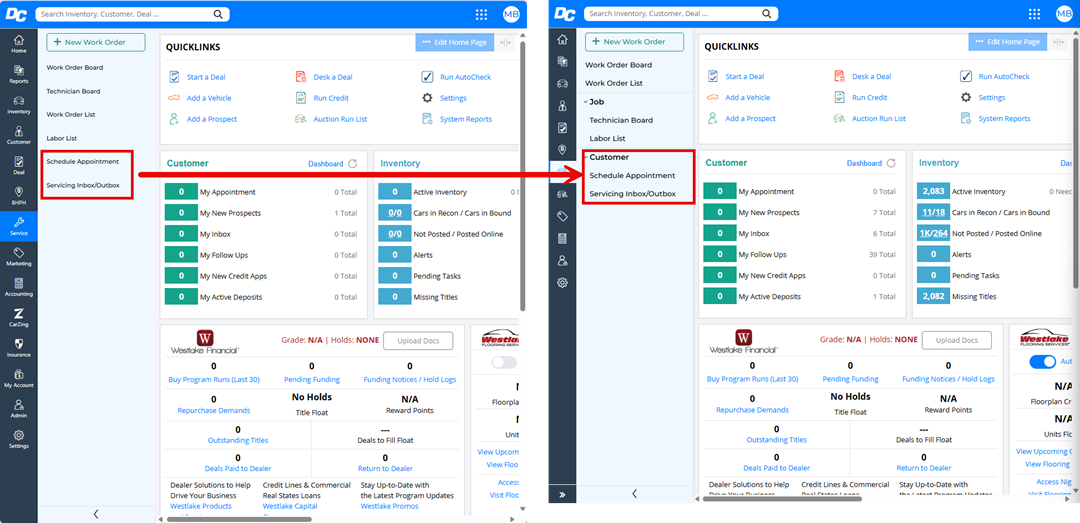1080x523 pixels.
Task: Open Labor List in the right screenshot
Action: [x=608, y=139]
